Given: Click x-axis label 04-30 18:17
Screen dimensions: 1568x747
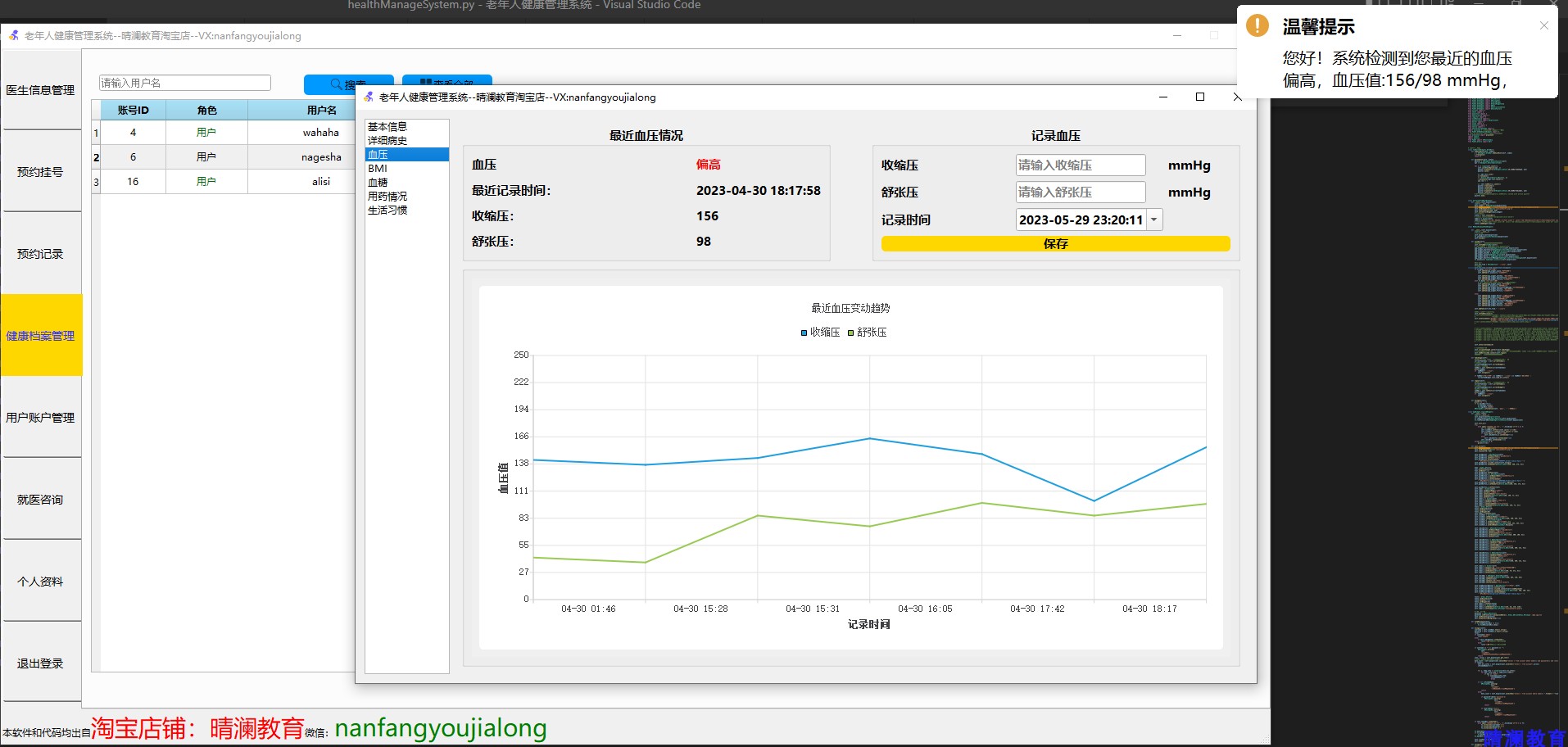Looking at the screenshot, I should click(1149, 609).
